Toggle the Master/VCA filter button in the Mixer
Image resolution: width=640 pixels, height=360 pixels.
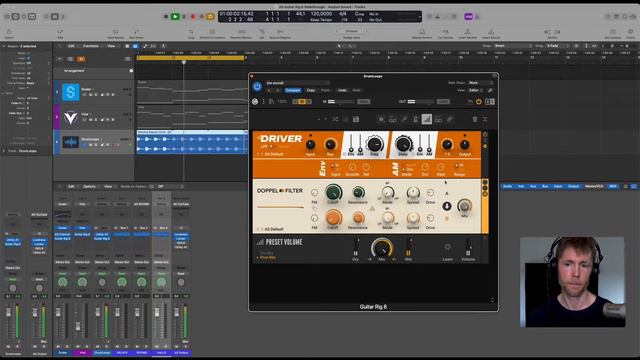pyautogui.click(x=594, y=187)
